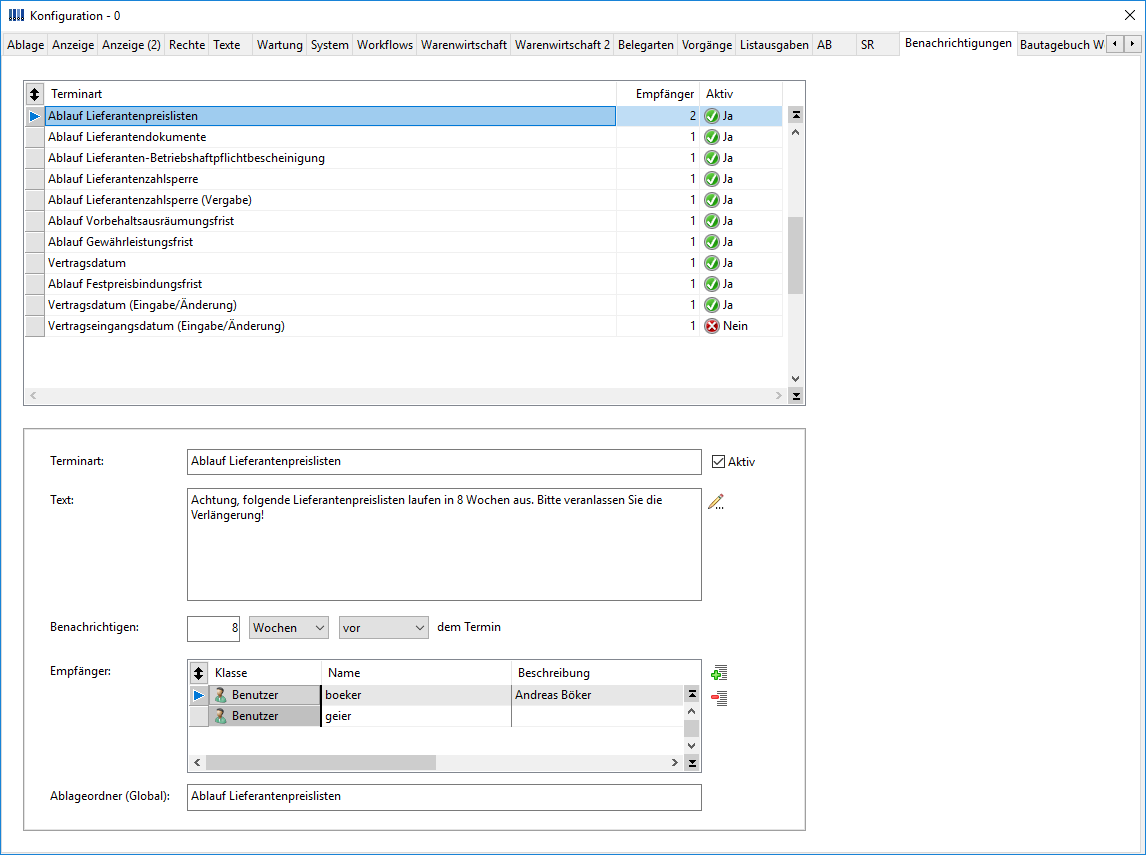This screenshot has height=855, width=1146.
Task: Sort by the Empfänger column header
Action: [x=659, y=94]
